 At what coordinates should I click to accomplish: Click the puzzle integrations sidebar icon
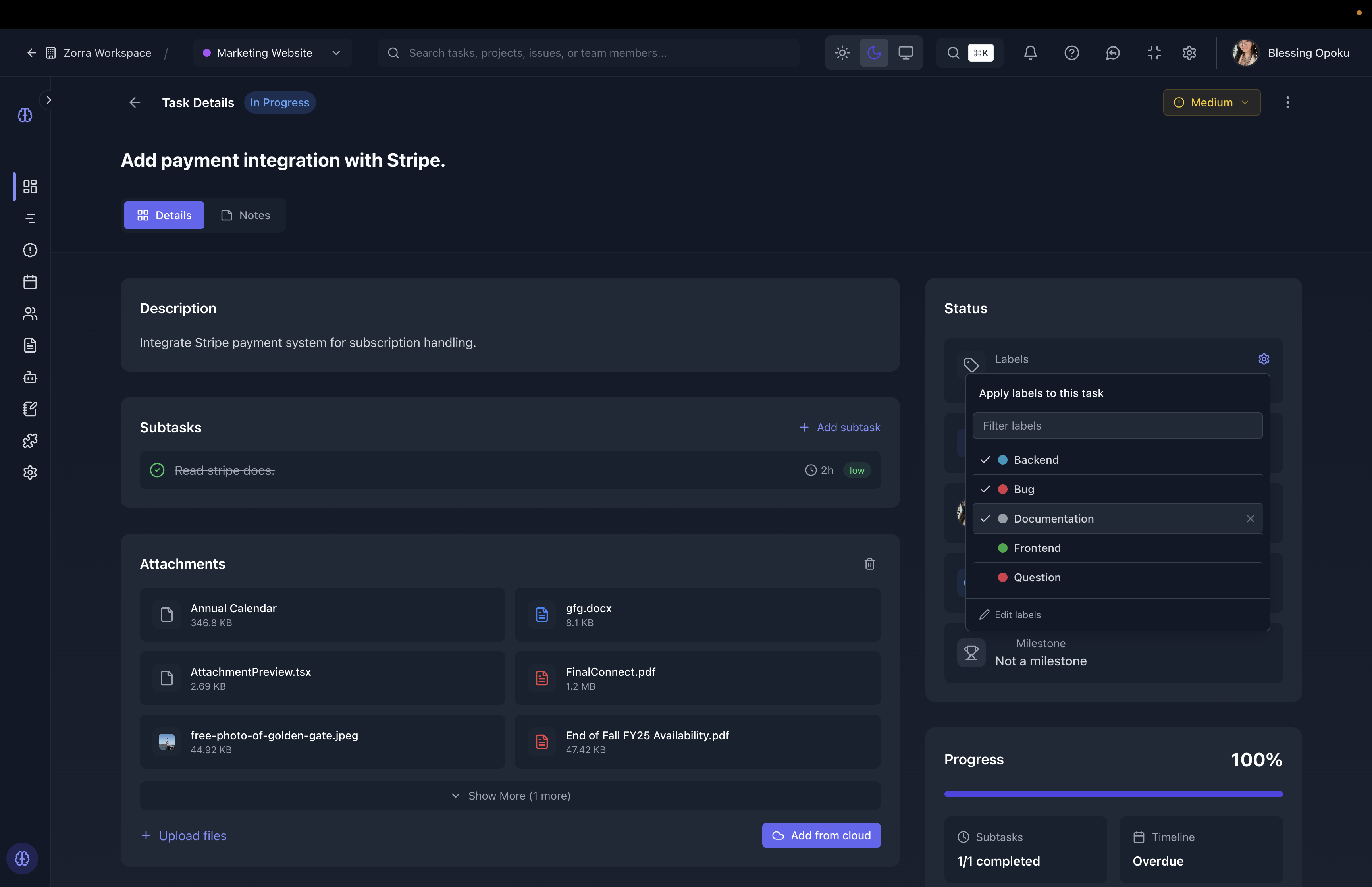30,441
